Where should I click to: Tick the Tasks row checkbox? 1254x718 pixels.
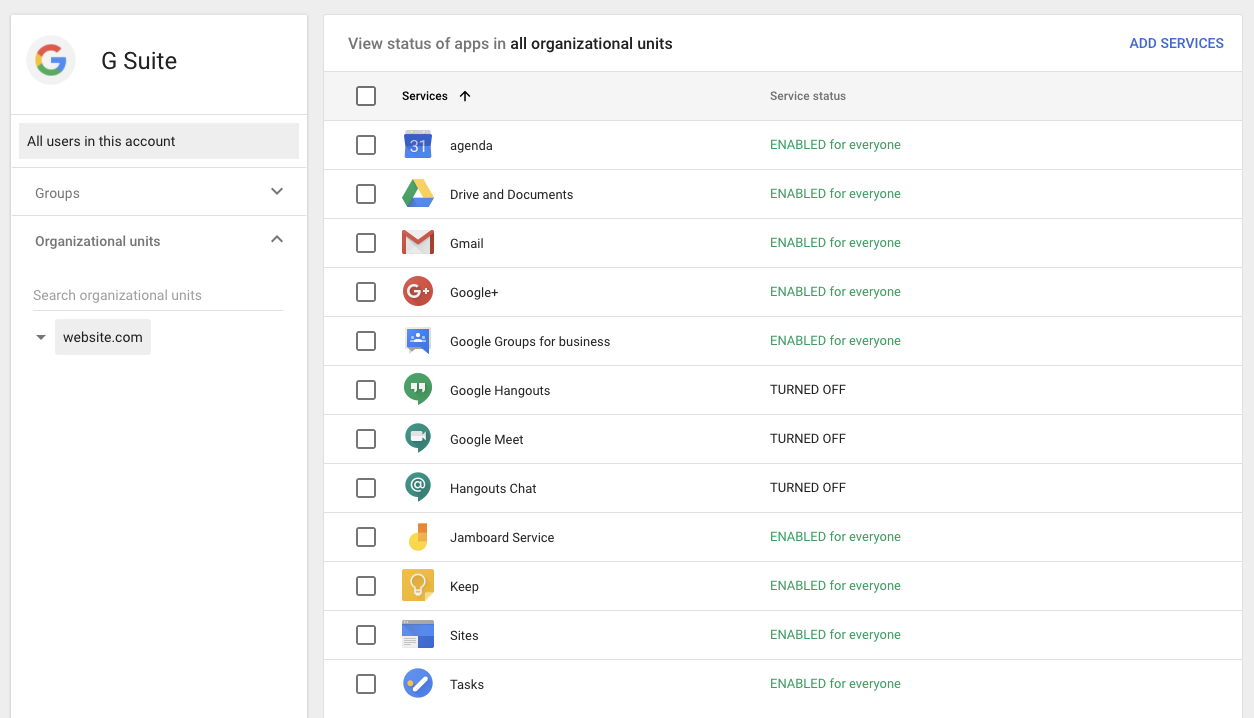(x=366, y=684)
